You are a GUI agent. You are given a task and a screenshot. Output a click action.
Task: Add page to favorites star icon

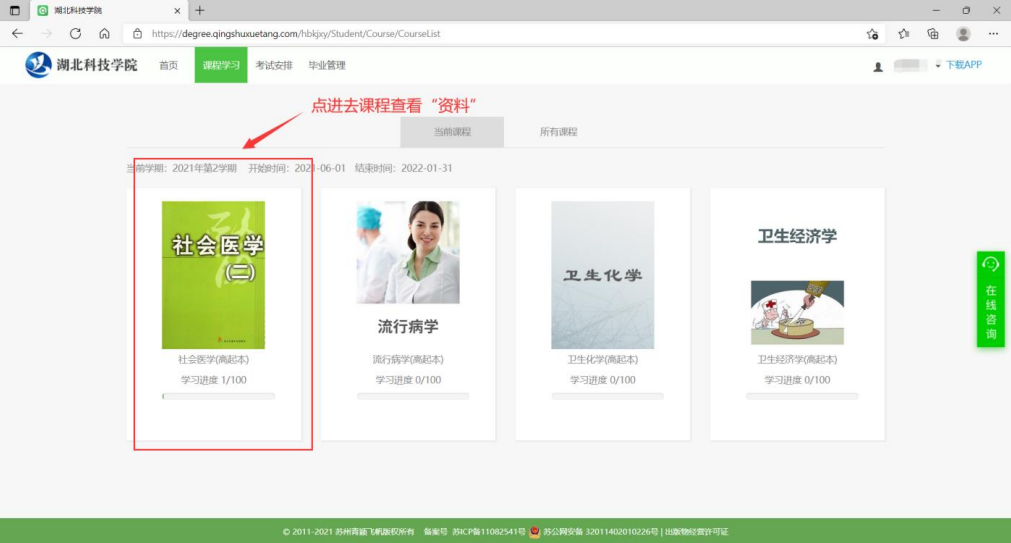[872, 34]
